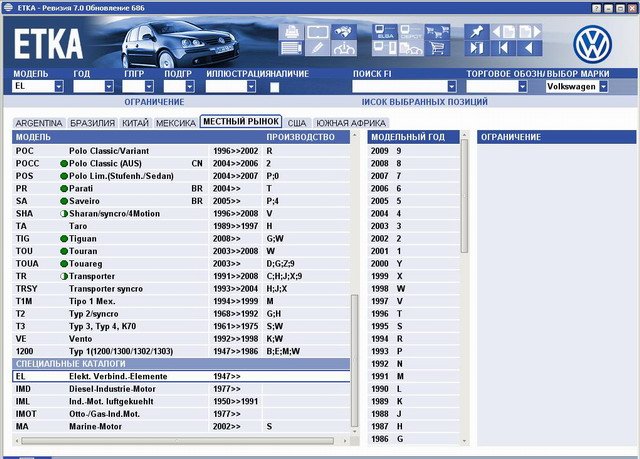
Task: Click the help question mark in title bar
Action: (597, 8)
